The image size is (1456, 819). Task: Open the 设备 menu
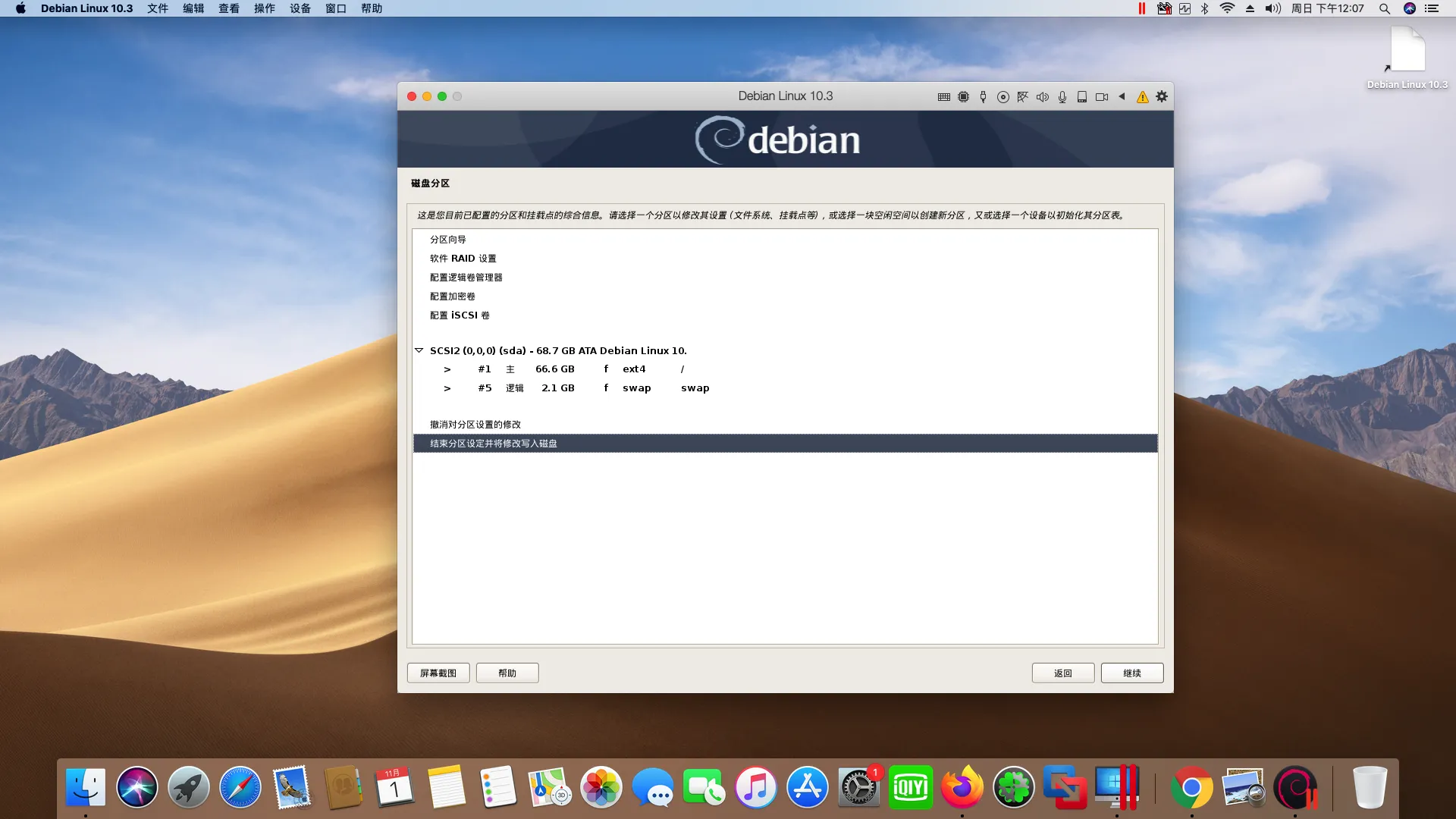click(300, 8)
